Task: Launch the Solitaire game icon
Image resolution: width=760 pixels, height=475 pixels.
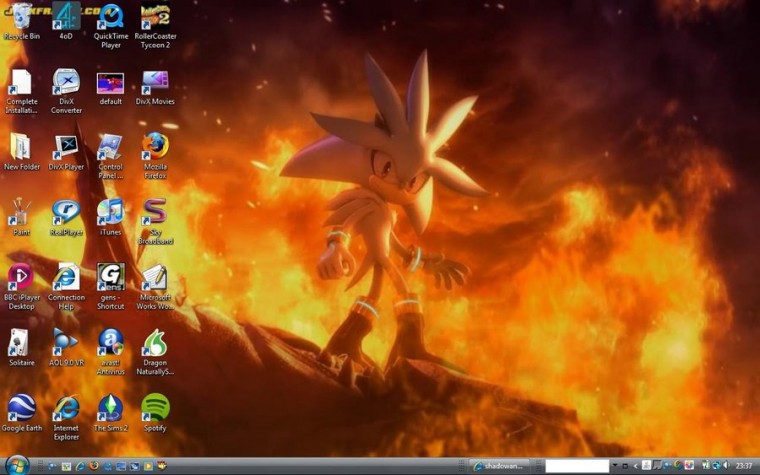Action: [21, 348]
